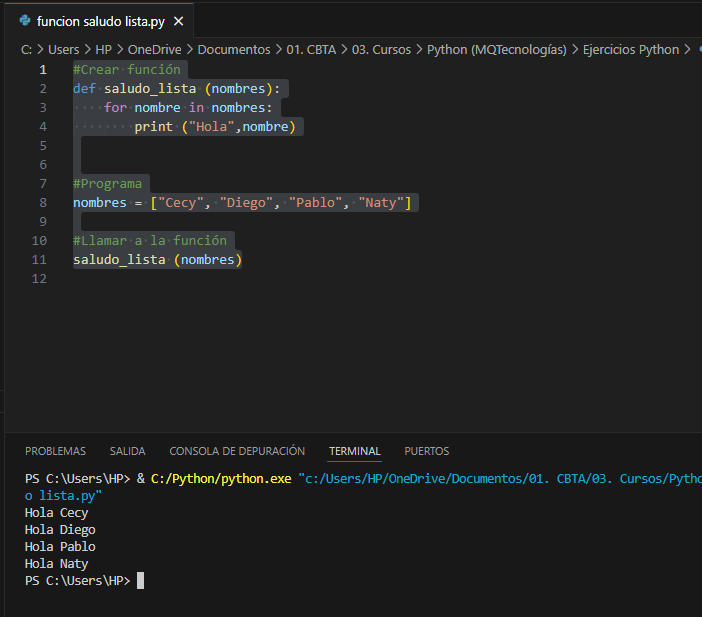
Task: Click the HP breadcrumb segment
Action: (103, 49)
